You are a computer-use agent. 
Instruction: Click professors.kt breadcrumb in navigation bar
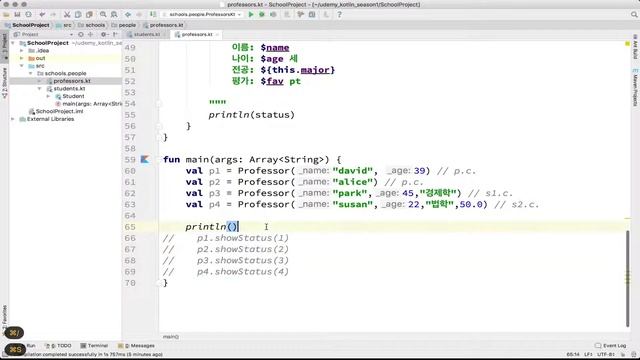click(163, 25)
